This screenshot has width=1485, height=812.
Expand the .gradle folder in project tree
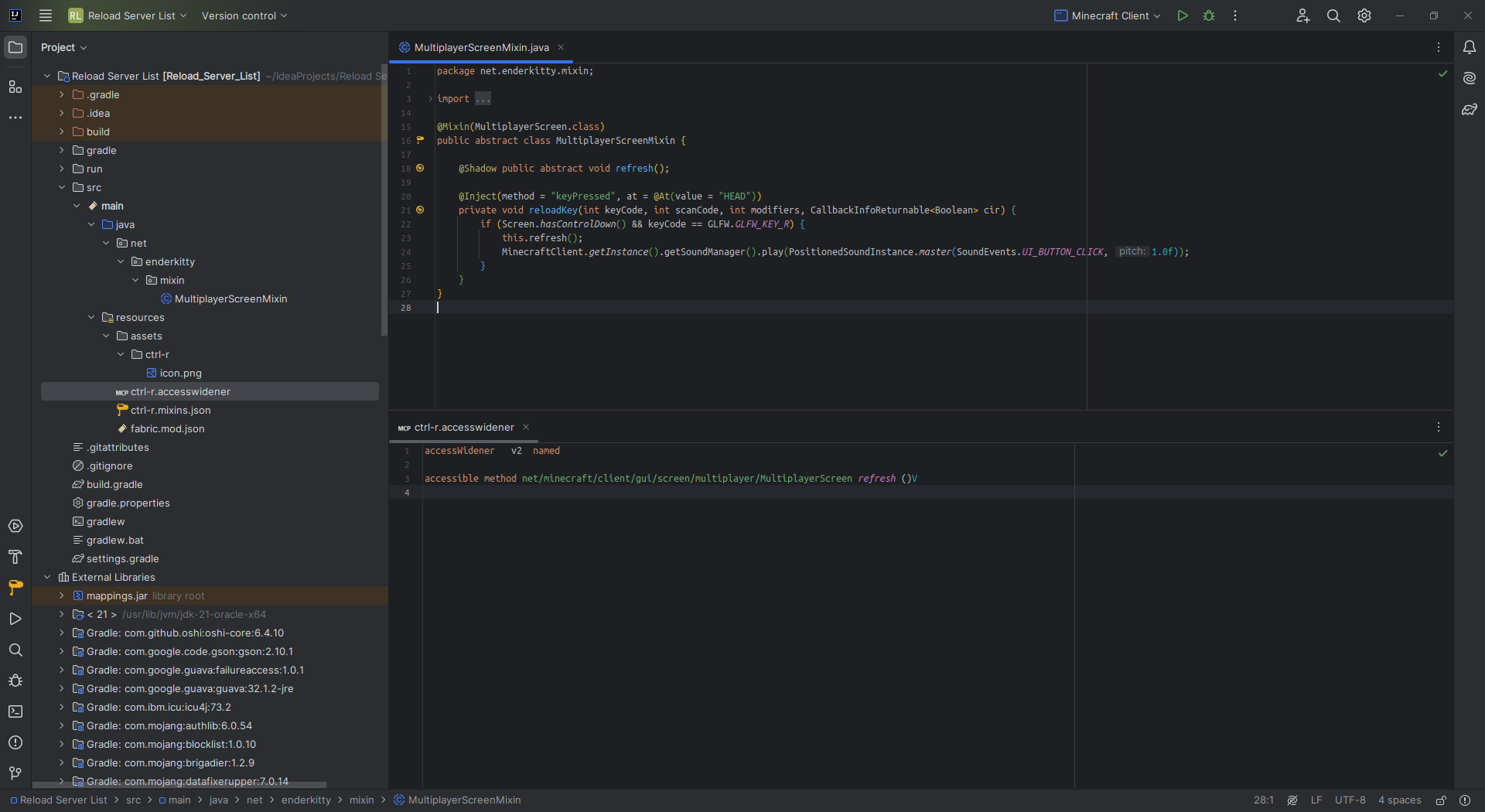(x=62, y=94)
